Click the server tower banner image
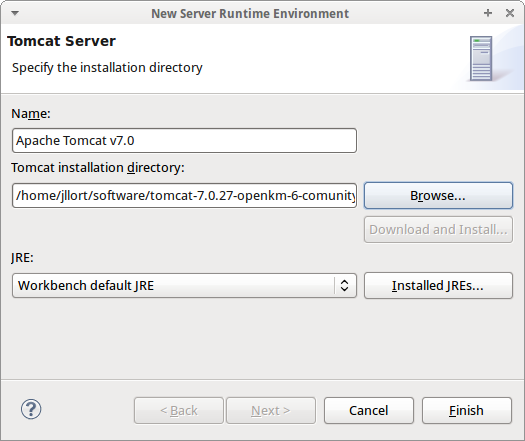525x441 pixels. [481, 59]
